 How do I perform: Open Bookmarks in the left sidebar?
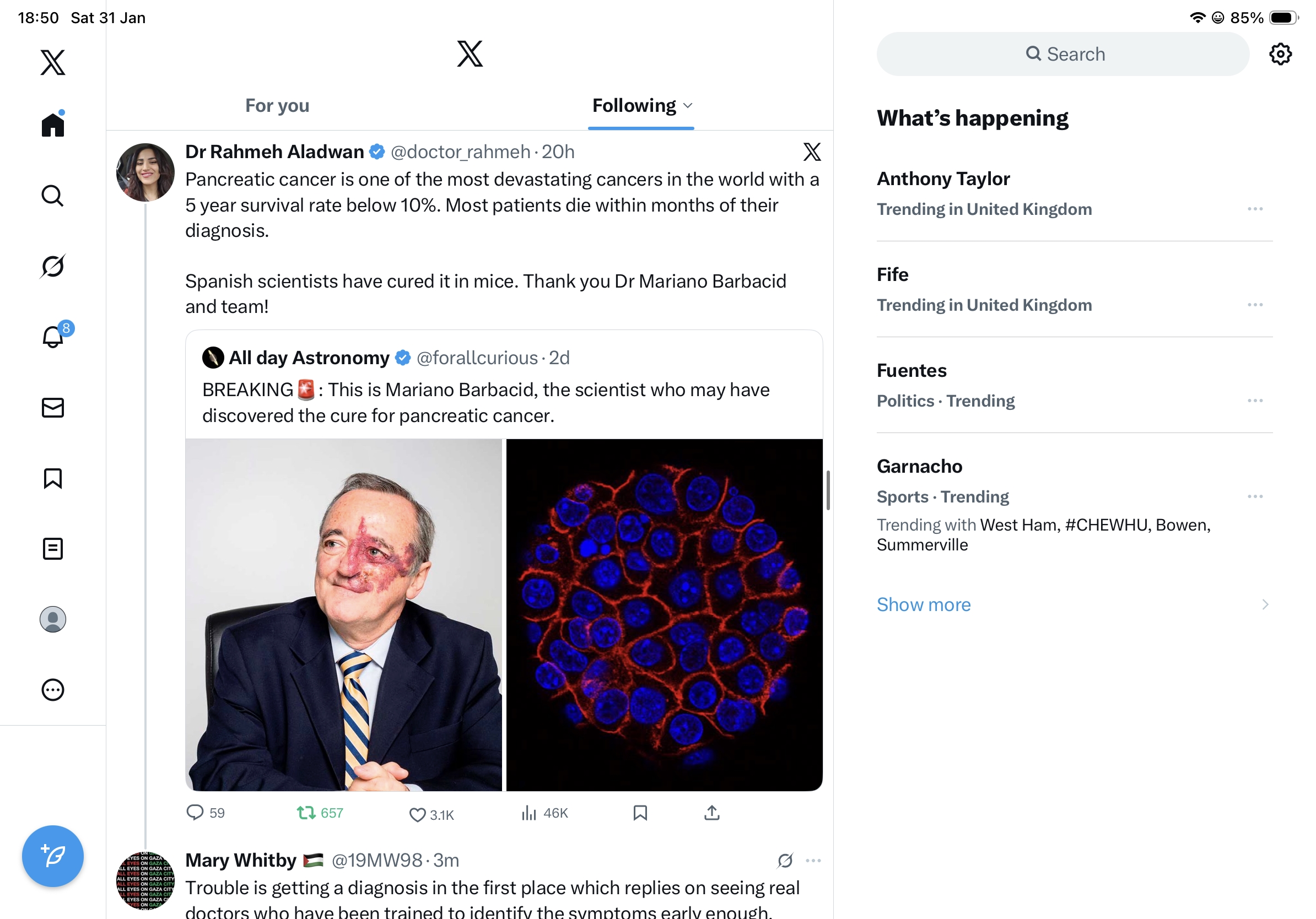point(53,478)
